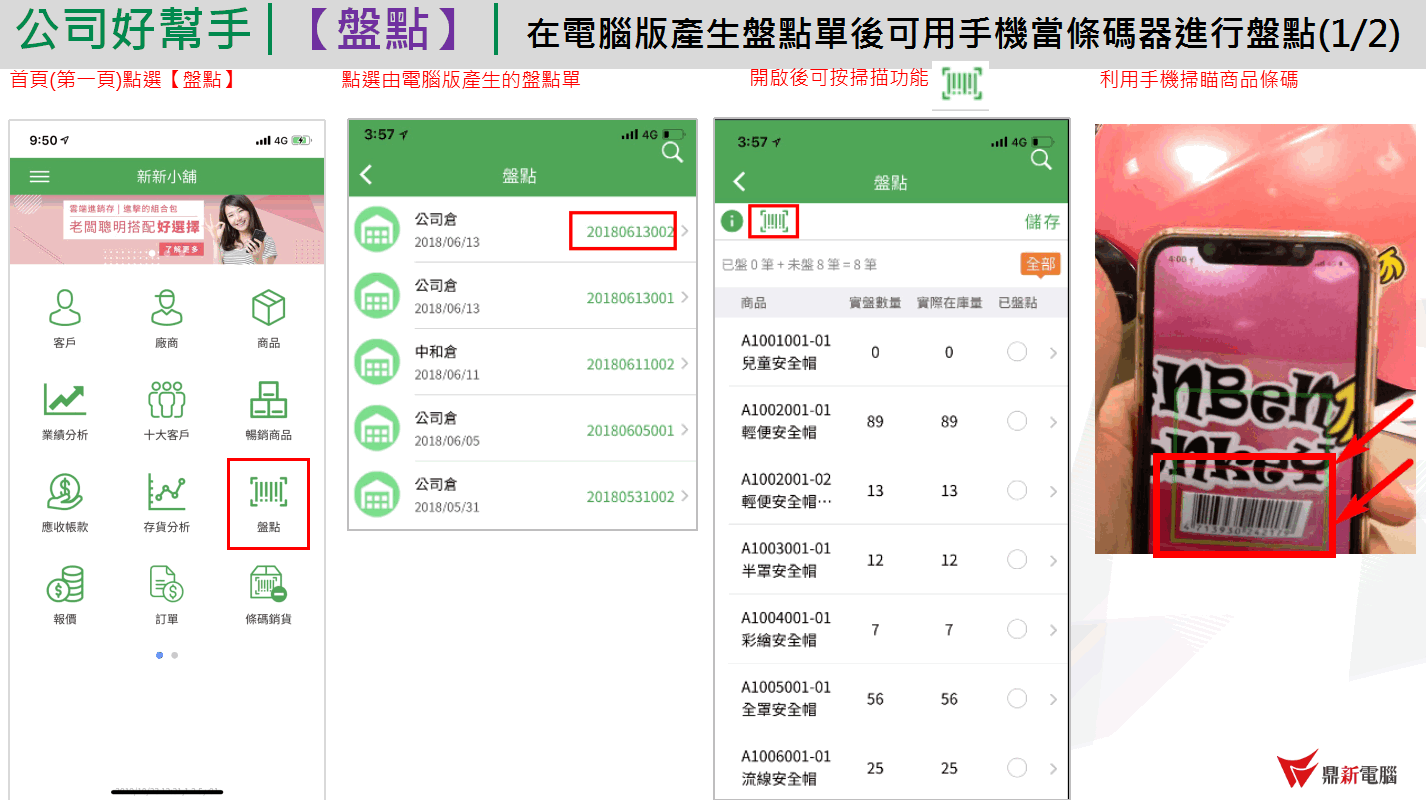1426x800 pixels.
Task: Expand chevron of sheet 20180605001
Action: [x=684, y=430]
